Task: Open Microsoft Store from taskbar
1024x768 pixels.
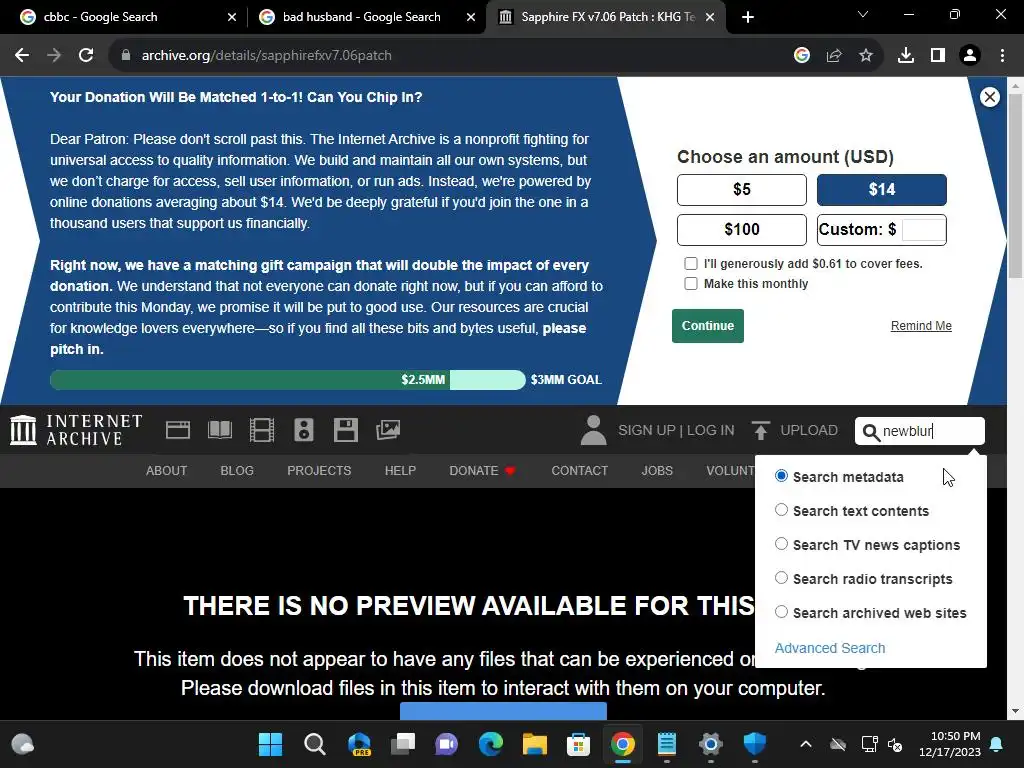Action: (x=579, y=744)
